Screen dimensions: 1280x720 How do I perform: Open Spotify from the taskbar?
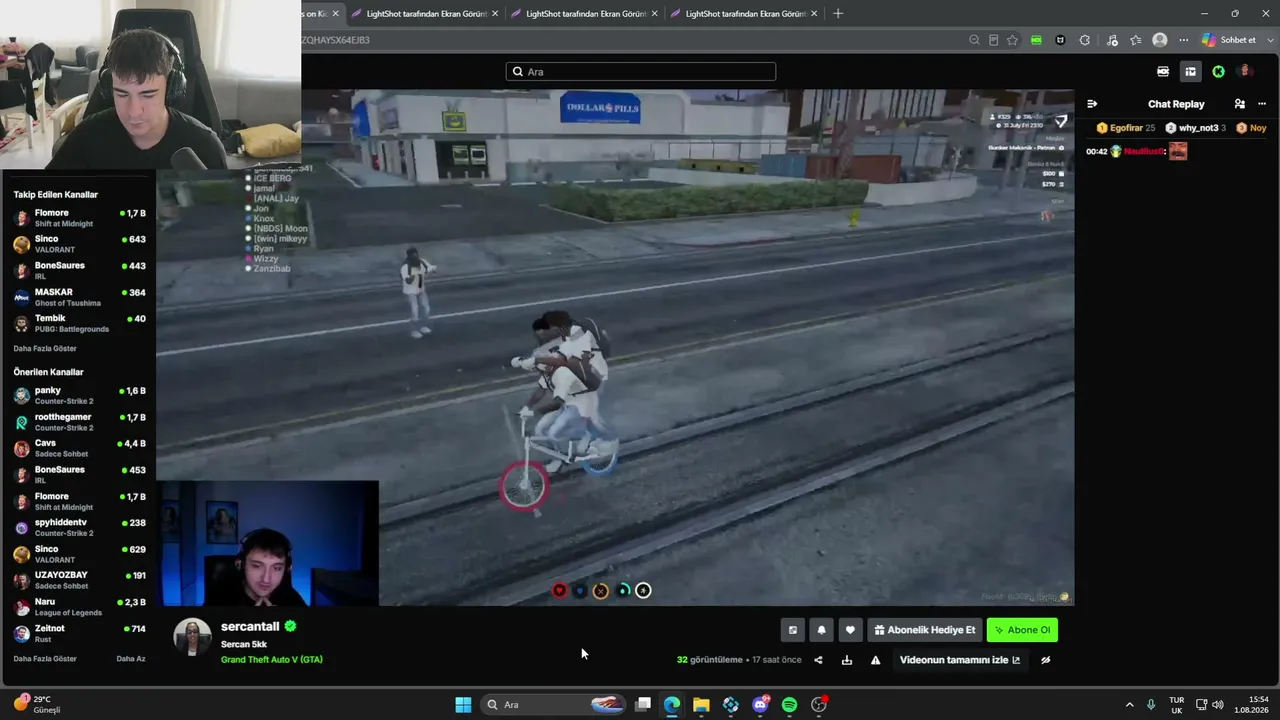pyautogui.click(x=789, y=705)
